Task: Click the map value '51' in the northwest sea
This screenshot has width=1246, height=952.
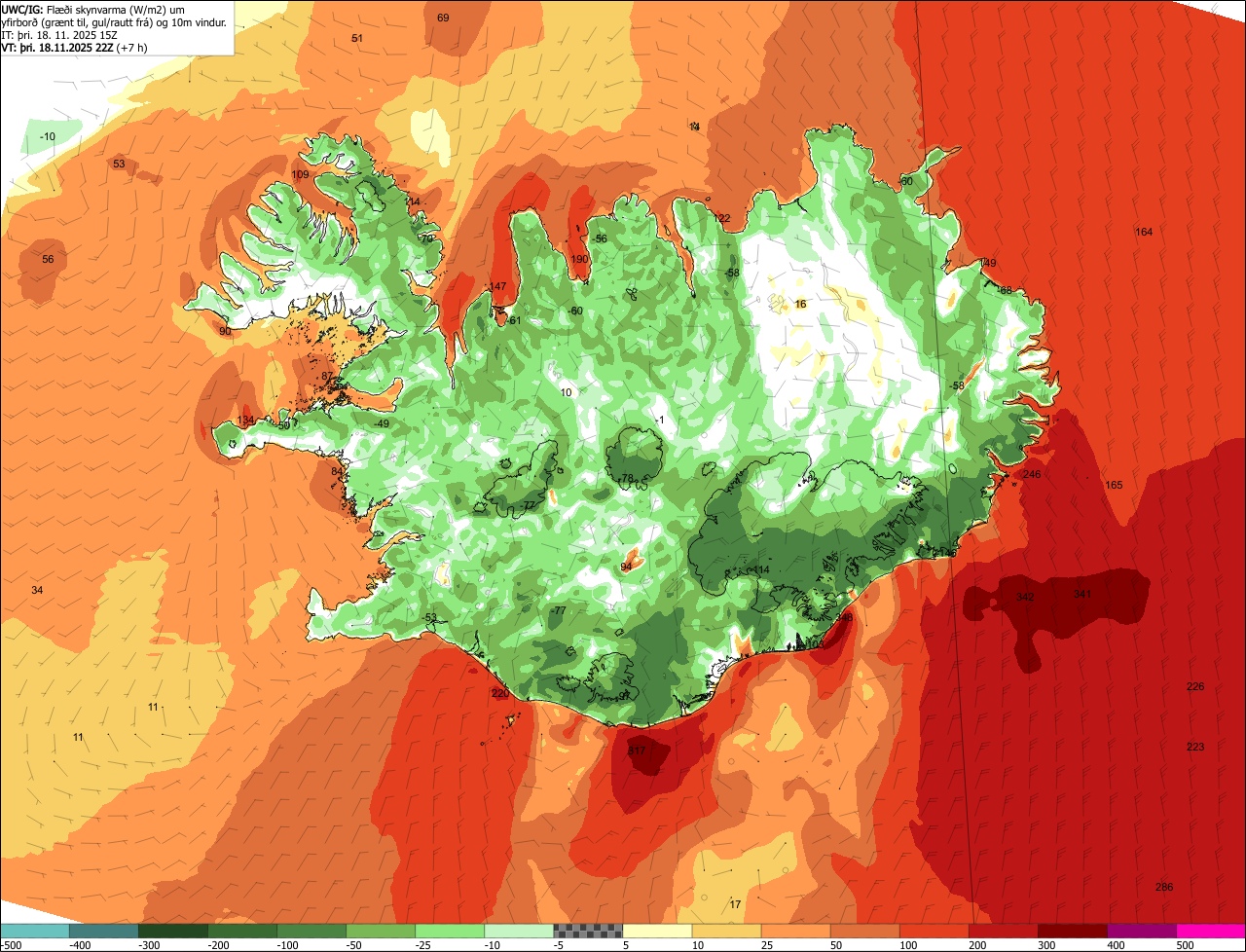Action: click(357, 38)
